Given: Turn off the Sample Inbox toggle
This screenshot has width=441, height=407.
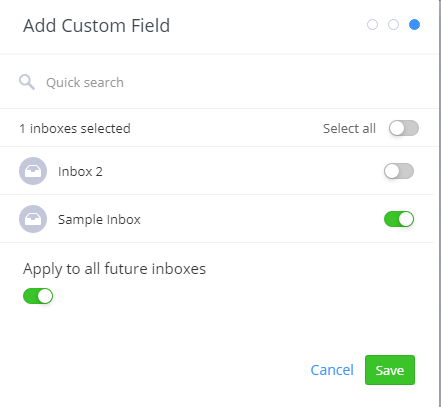Looking at the screenshot, I should coord(399,219).
